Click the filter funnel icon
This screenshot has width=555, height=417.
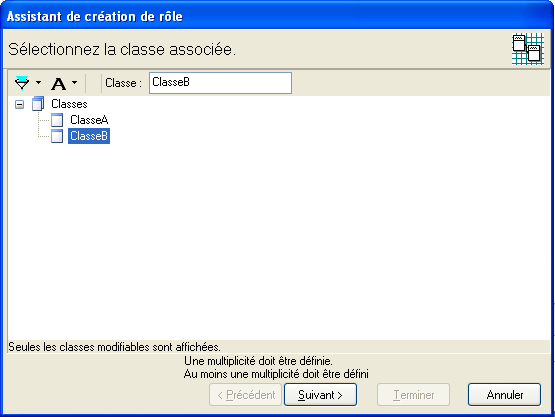pos(22,83)
